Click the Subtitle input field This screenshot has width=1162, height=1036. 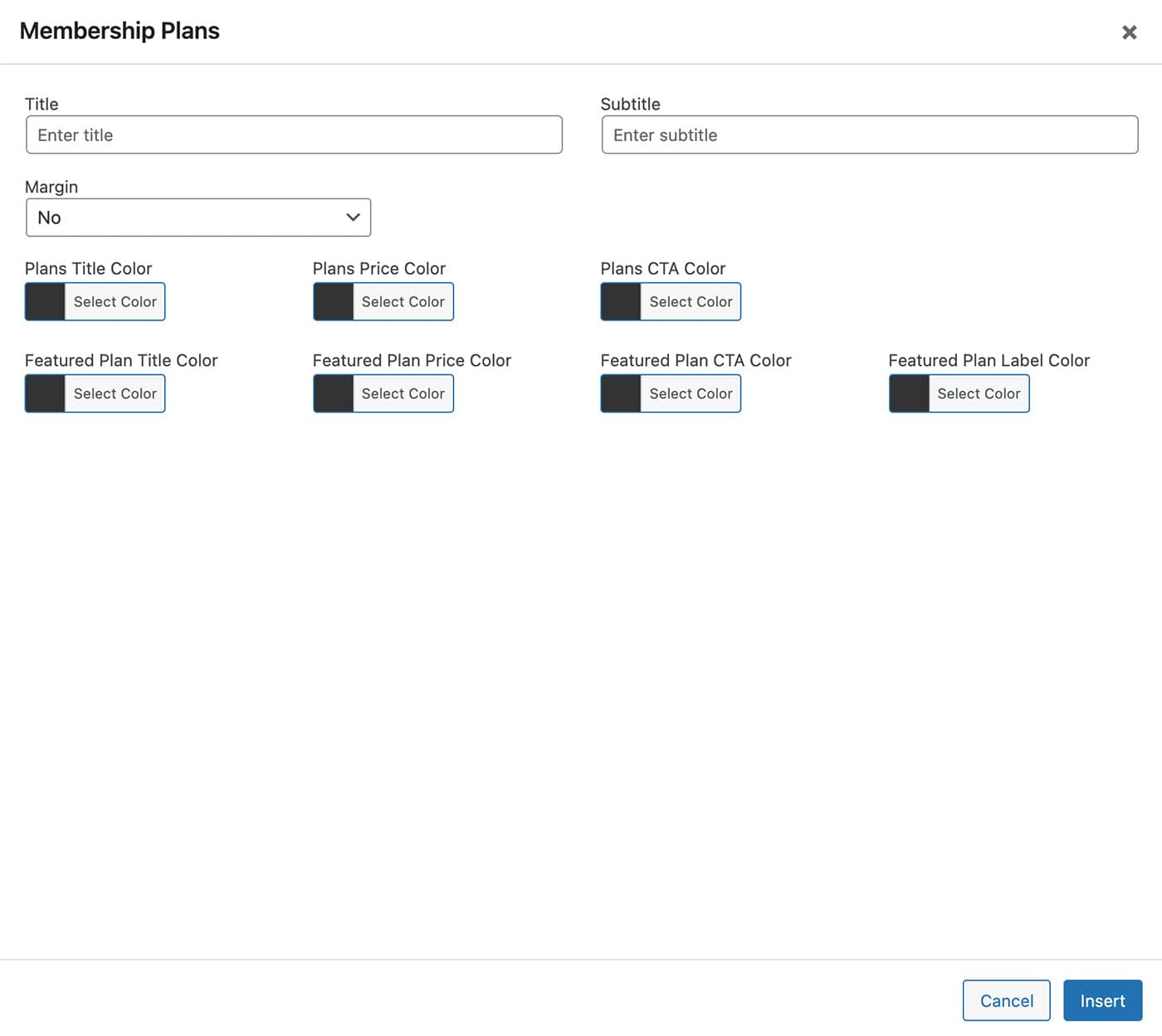point(869,134)
